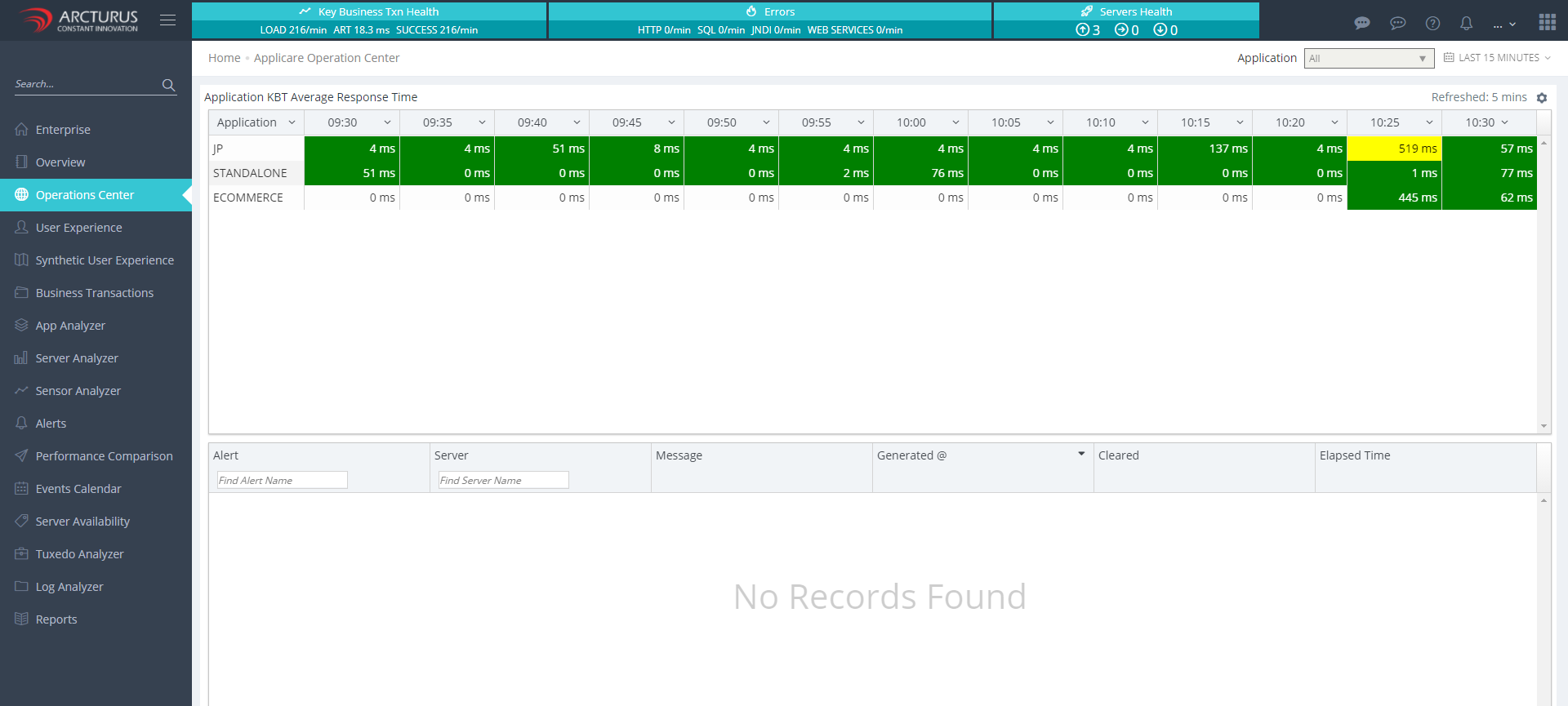This screenshot has height=706, width=1568.
Task: Open the help question mark icon
Action: [x=1432, y=24]
